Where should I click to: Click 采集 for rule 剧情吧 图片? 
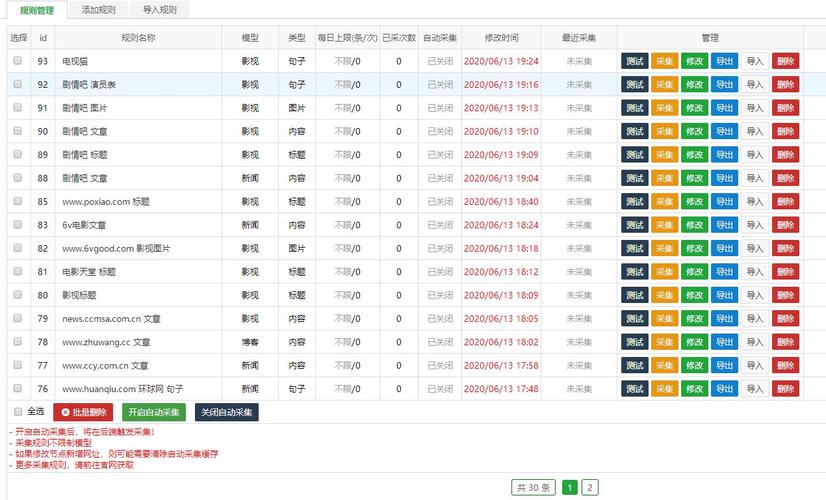tap(665, 108)
